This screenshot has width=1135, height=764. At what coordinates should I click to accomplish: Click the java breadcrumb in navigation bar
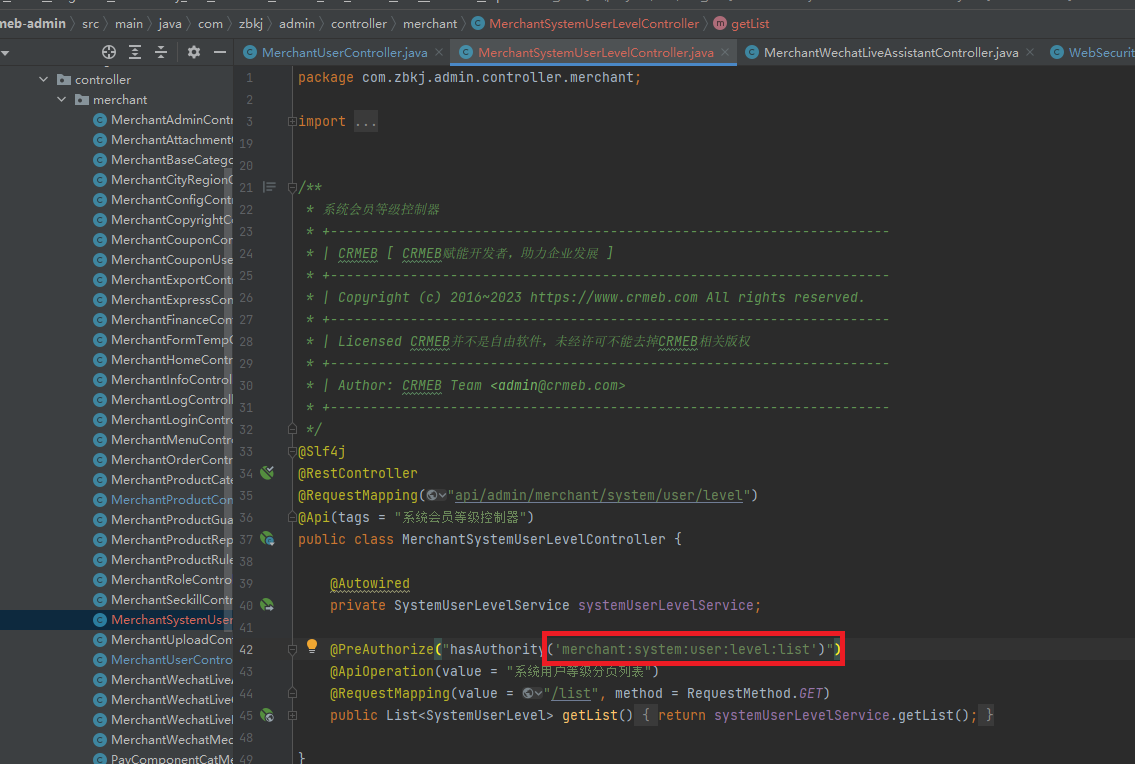point(170,24)
